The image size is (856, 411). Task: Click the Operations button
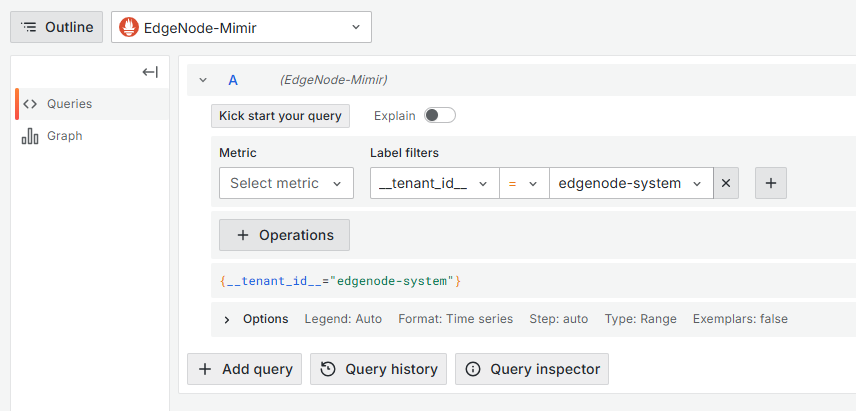284,235
